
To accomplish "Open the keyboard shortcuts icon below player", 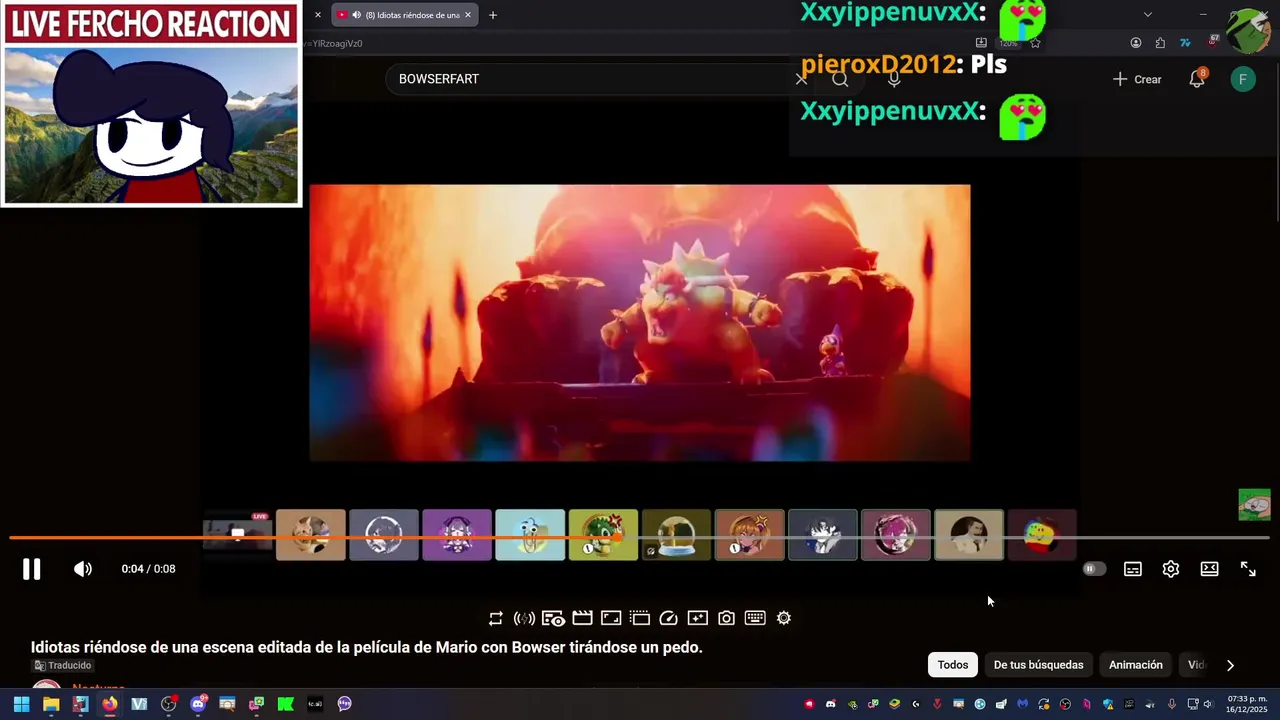I will click(x=755, y=619).
